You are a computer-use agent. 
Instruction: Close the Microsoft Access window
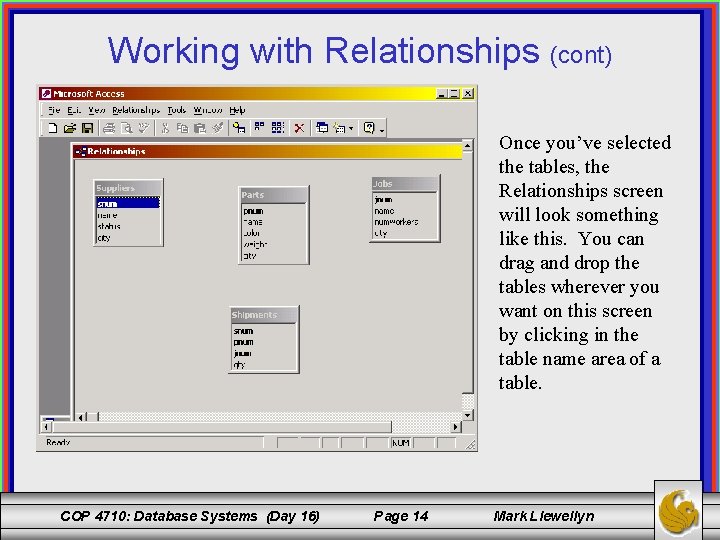tap(467, 94)
